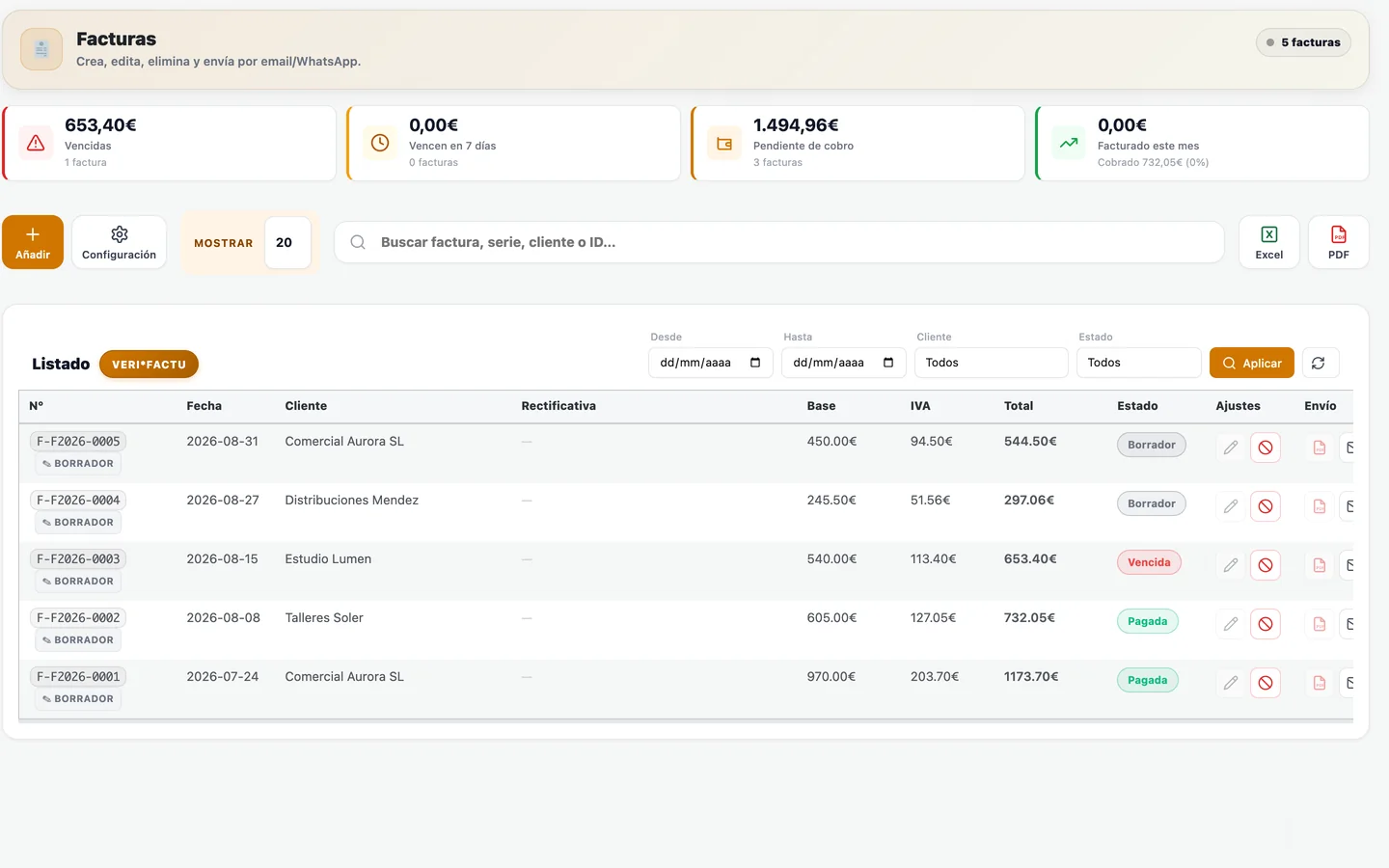Download PDF for invoice F-F2026-0001
1389x868 pixels.
coord(1320,683)
